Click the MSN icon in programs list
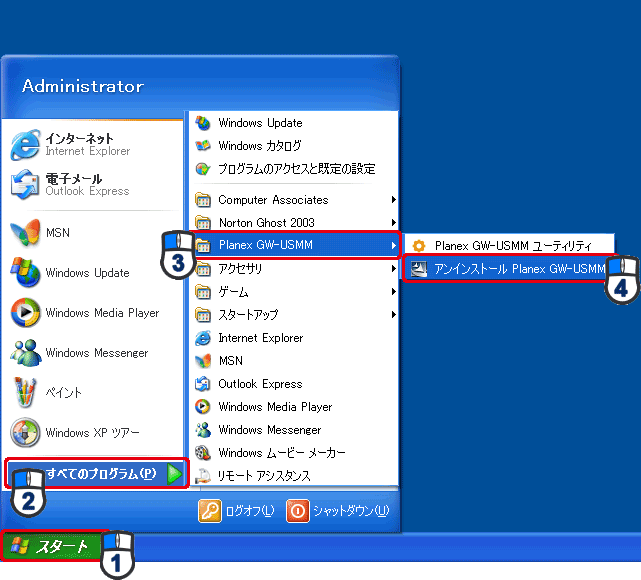 click(203, 361)
